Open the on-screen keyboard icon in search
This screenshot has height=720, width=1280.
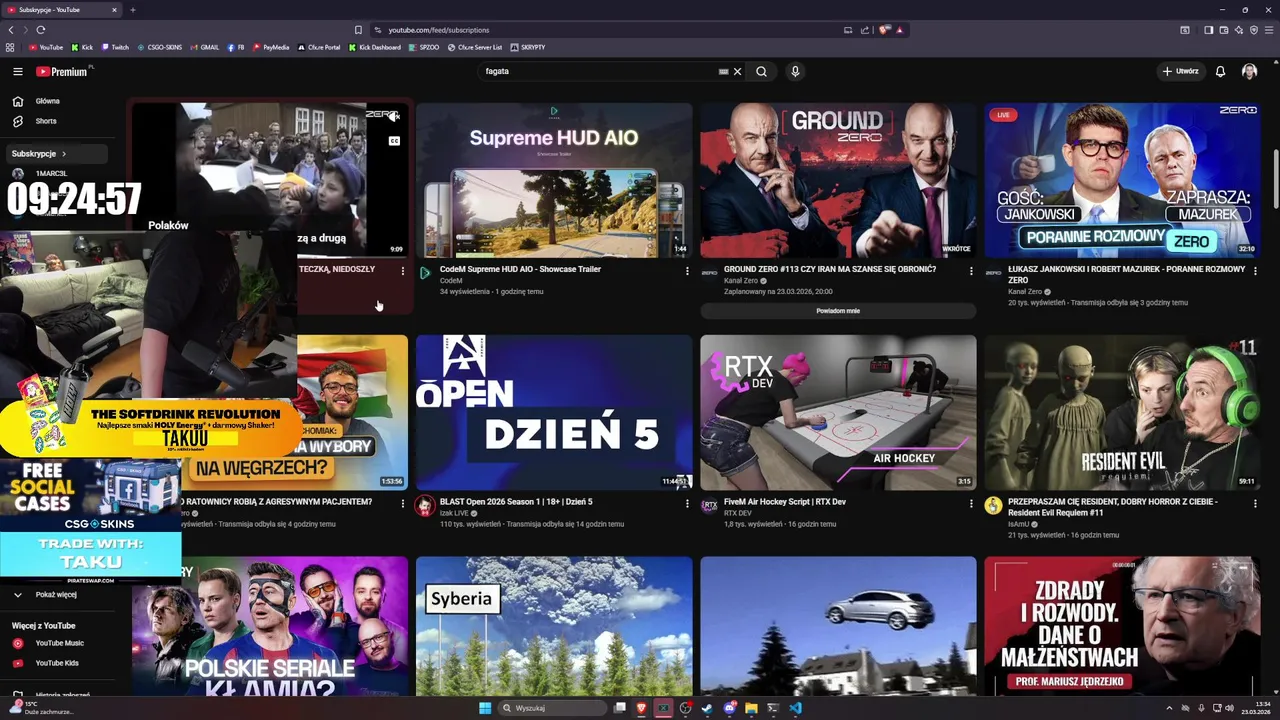tap(723, 71)
